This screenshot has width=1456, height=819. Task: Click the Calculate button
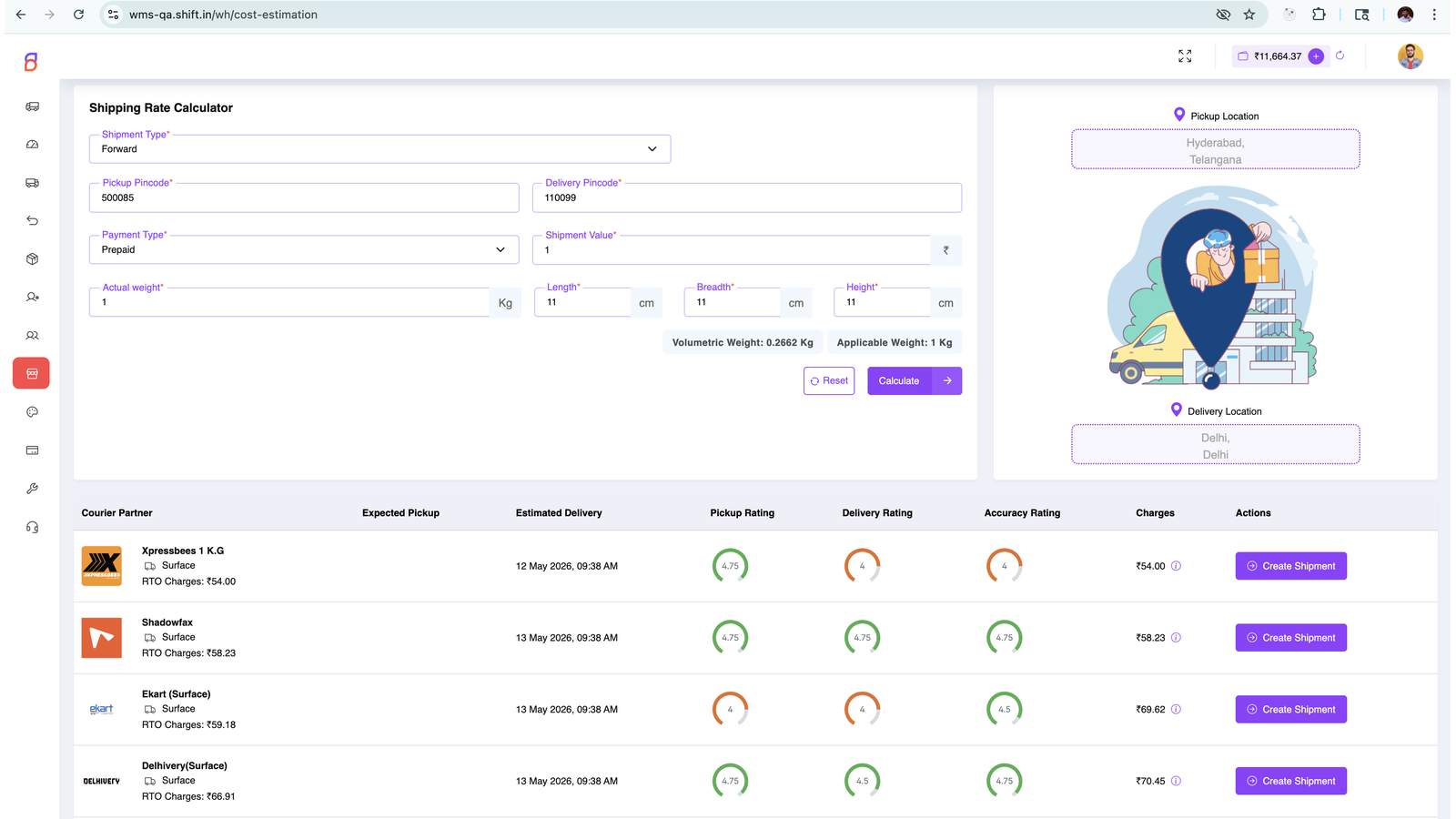click(x=915, y=381)
